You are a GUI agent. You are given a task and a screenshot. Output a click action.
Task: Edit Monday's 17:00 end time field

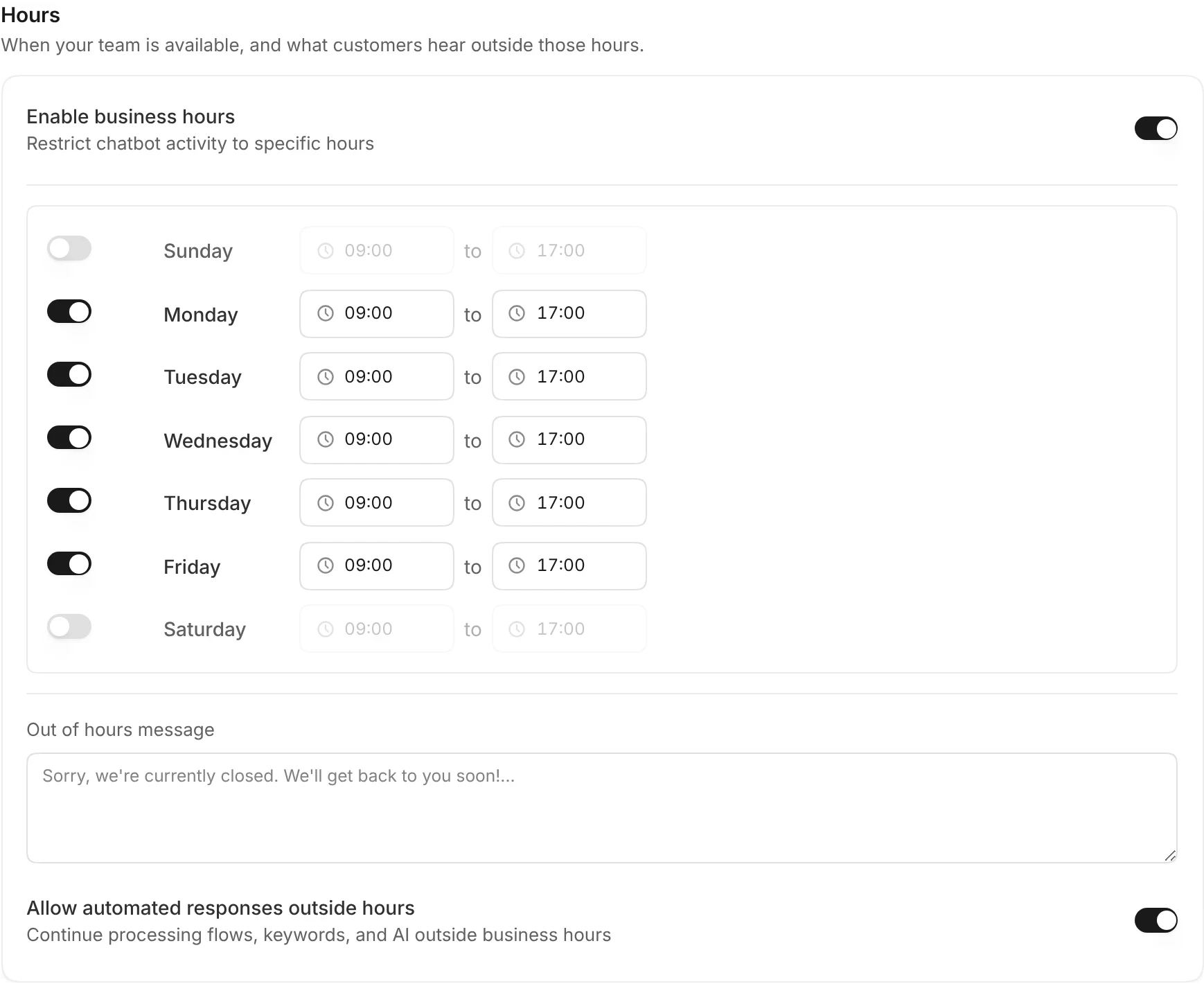pos(569,314)
